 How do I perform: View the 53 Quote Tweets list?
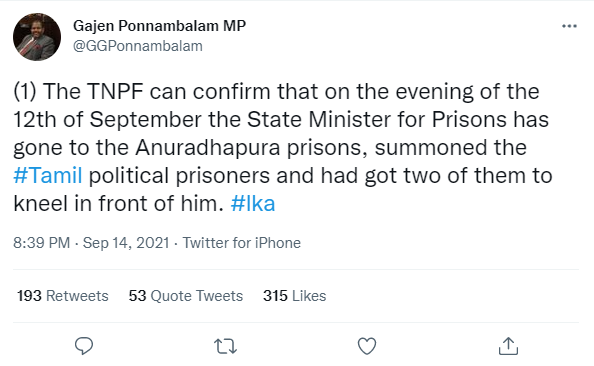click(x=186, y=296)
